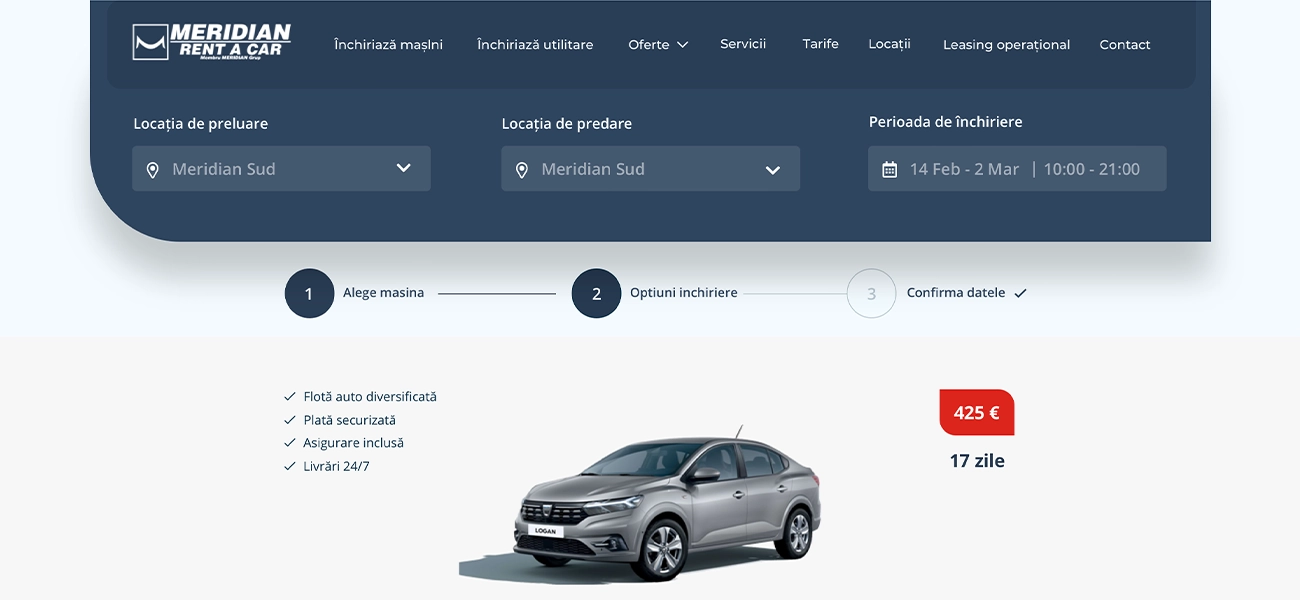
Task: Click the Locația de preluare label
Action: (201, 124)
